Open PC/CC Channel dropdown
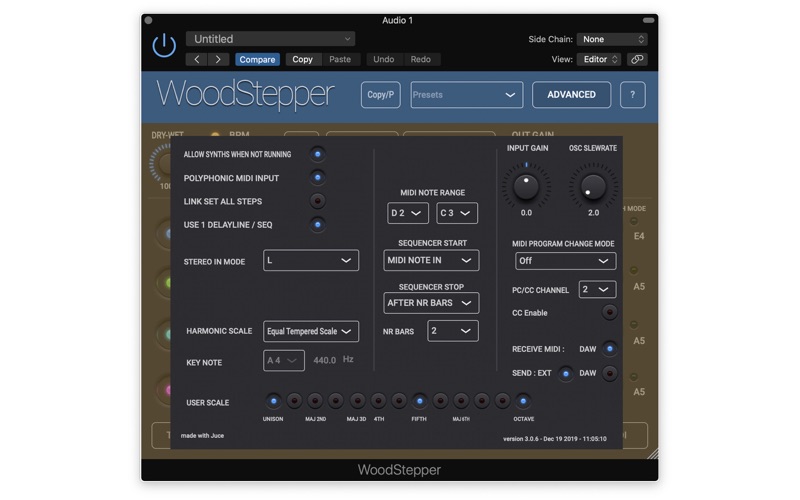 point(597,289)
